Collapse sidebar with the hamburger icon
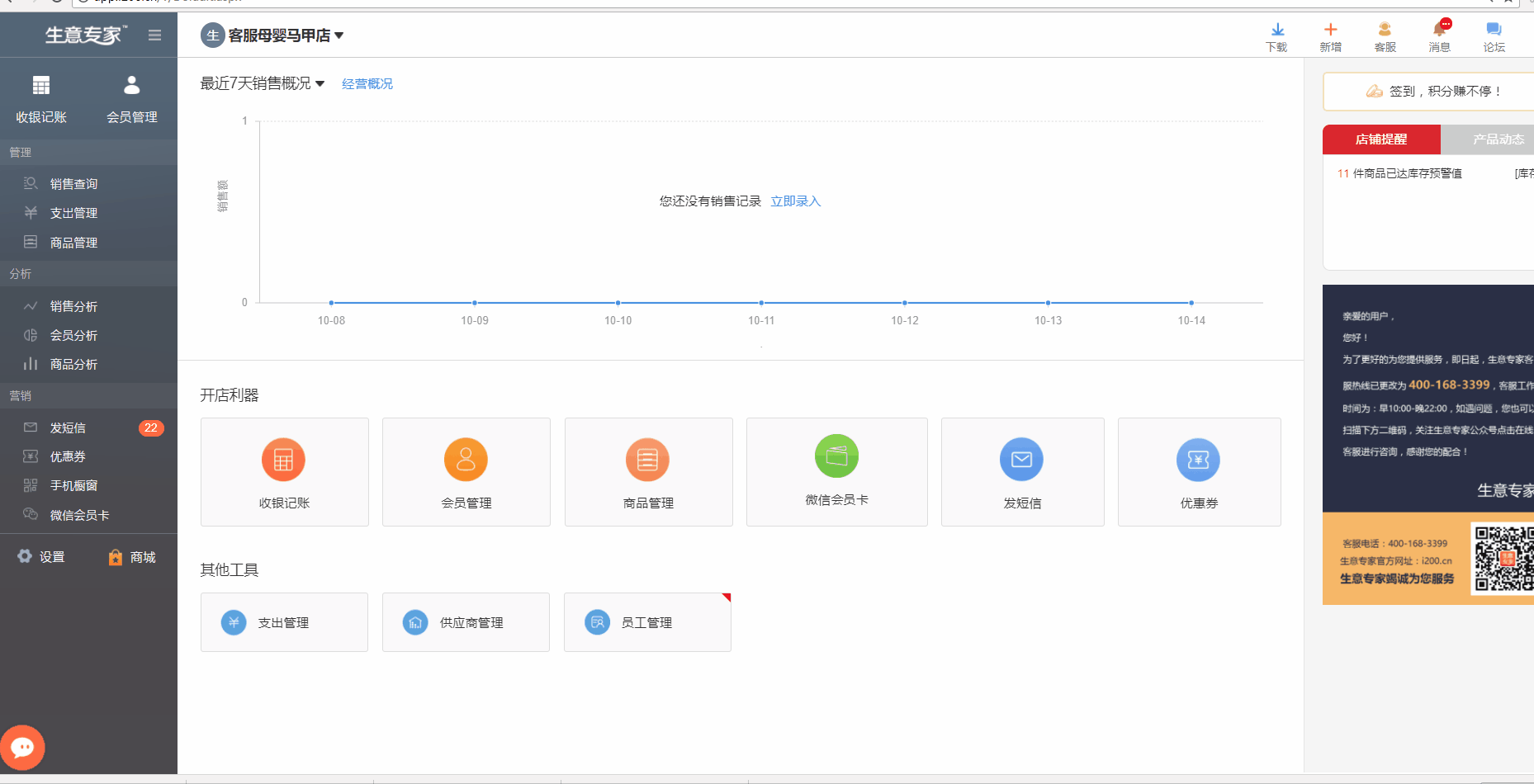Viewport: 1534px width, 784px height. (154, 35)
